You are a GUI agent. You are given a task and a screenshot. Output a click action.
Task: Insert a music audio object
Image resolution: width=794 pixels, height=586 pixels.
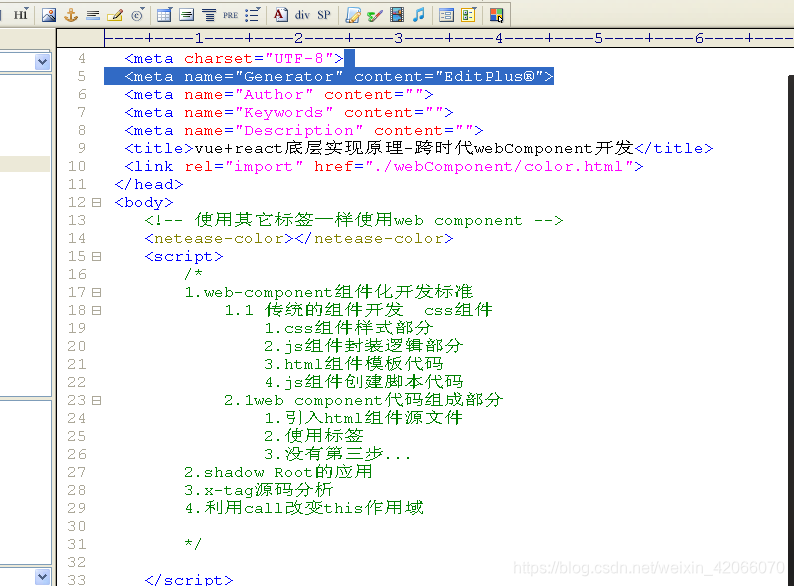click(419, 15)
